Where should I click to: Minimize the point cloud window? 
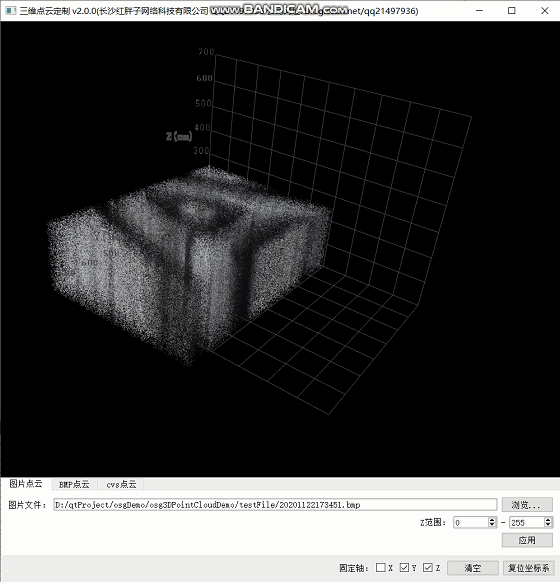point(479,11)
